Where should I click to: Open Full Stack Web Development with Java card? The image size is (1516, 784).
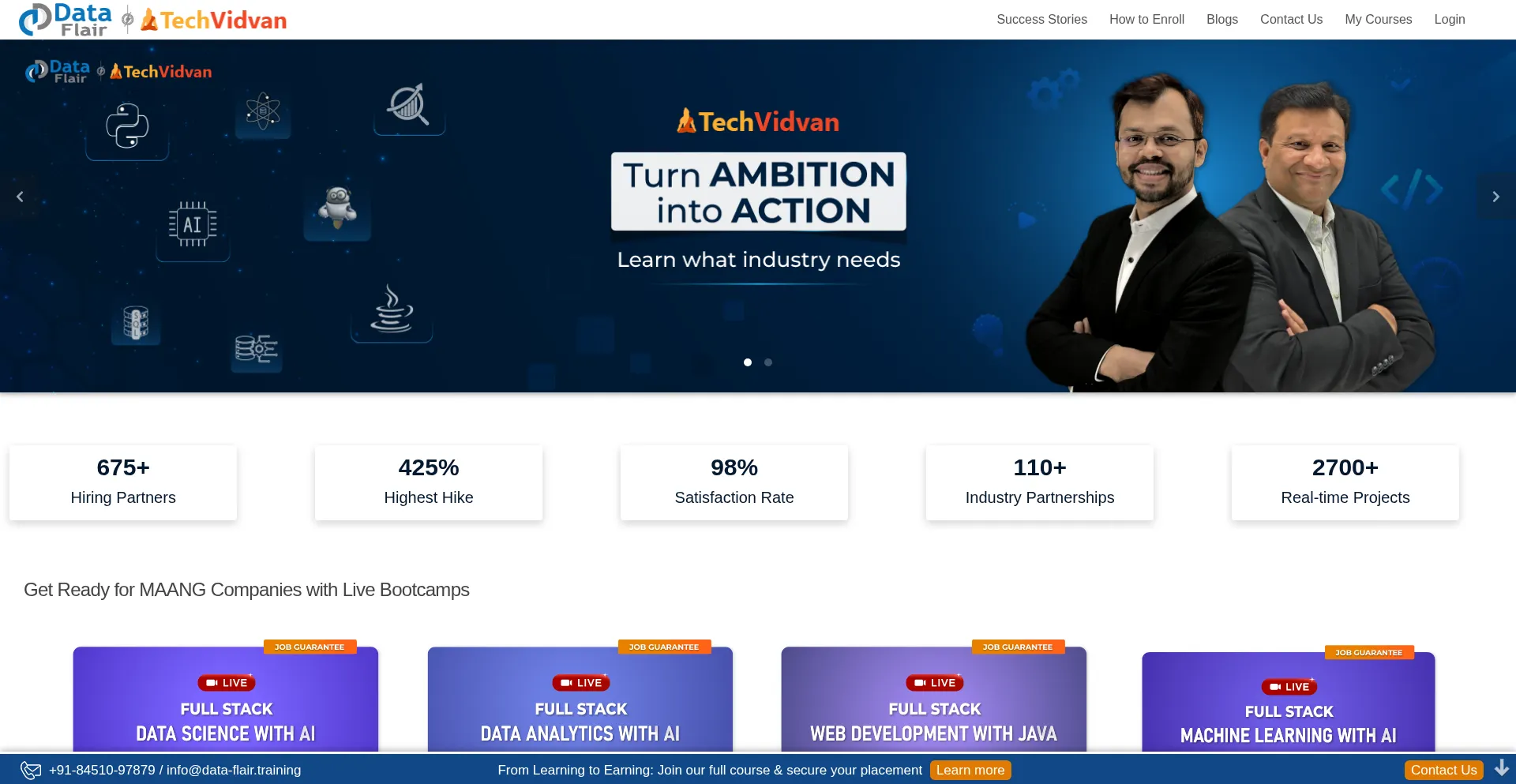coord(934,699)
